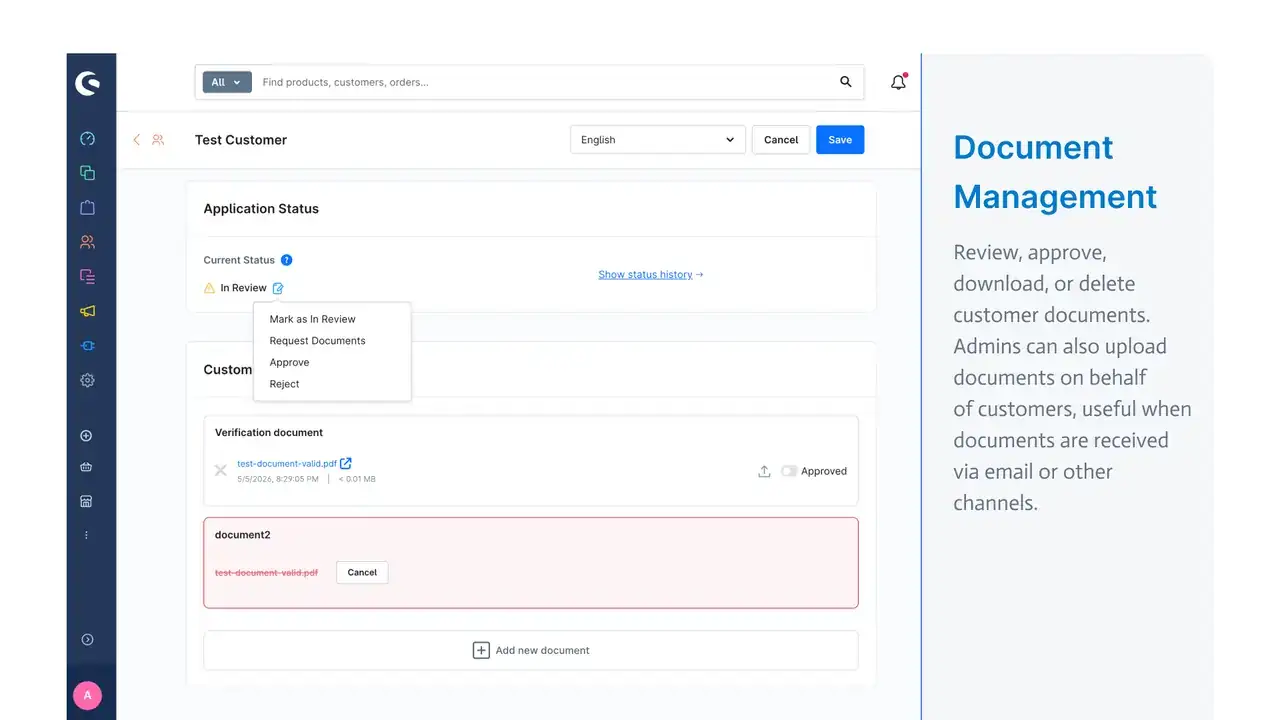Click the document2 card title
This screenshot has height=720, width=1280.
pos(243,535)
